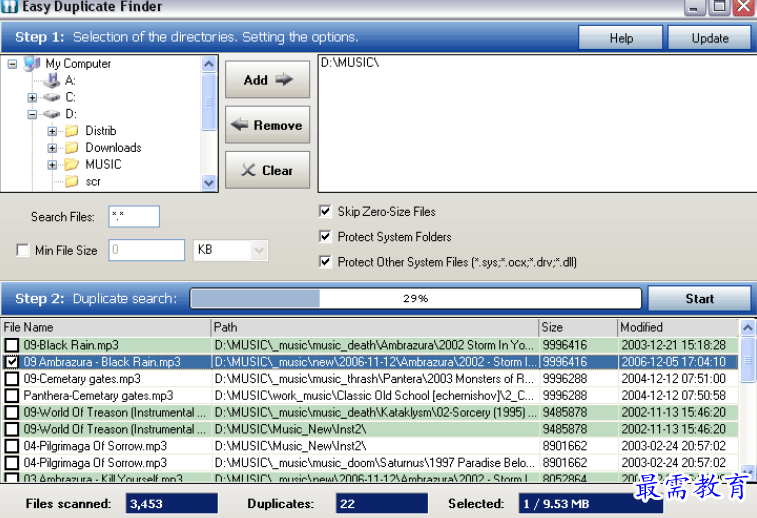The height and width of the screenshot is (518, 757).
Task: Select the D: drive icon
Action: tap(51, 114)
